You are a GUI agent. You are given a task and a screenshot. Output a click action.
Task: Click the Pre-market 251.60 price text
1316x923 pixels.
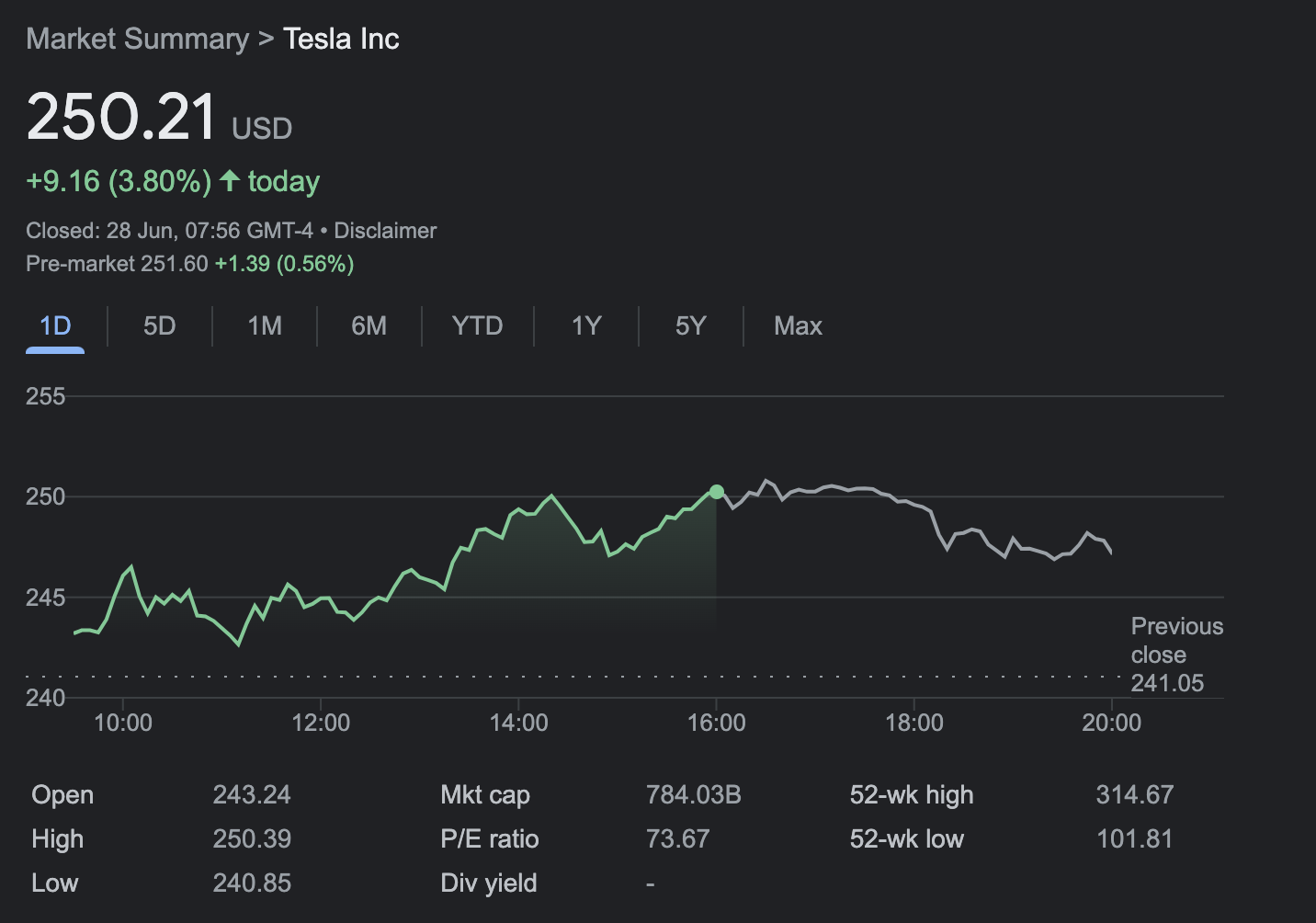[117, 264]
